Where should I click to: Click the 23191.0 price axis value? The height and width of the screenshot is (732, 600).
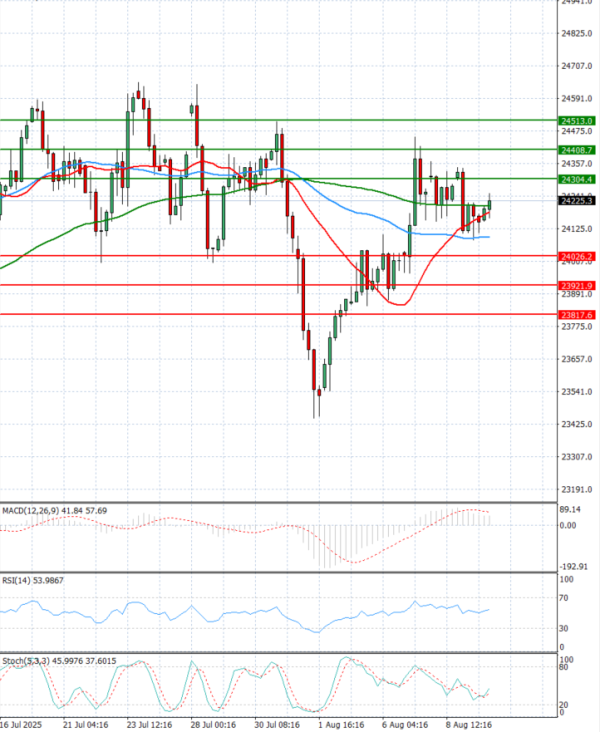point(577,489)
